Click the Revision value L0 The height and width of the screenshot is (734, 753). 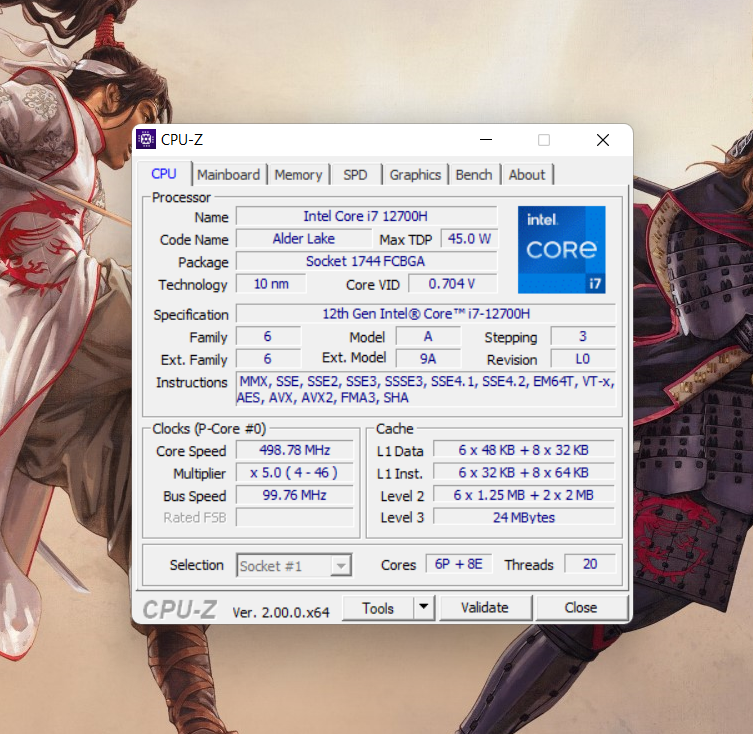(583, 359)
